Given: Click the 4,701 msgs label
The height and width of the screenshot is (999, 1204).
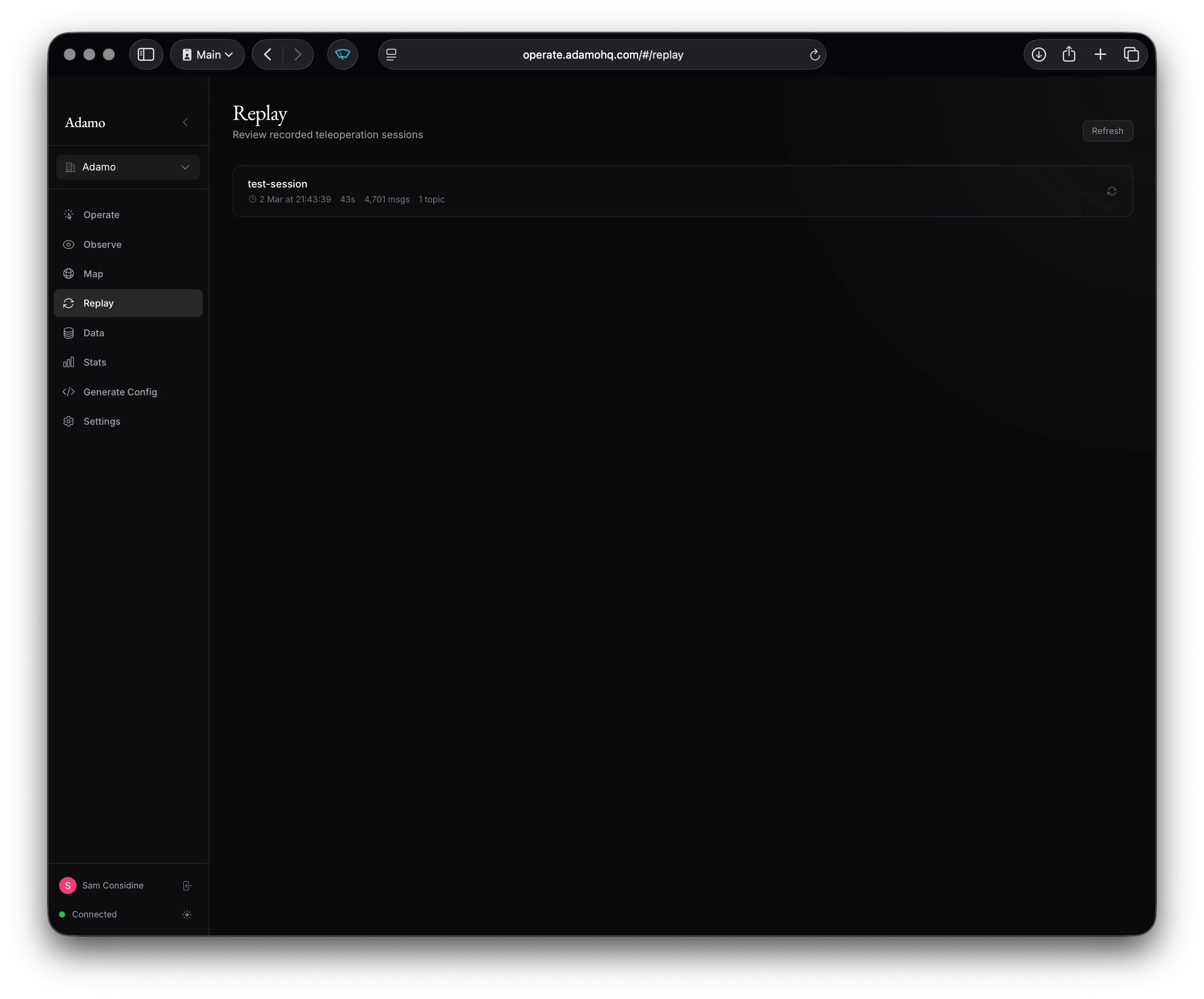Looking at the screenshot, I should click(x=387, y=199).
